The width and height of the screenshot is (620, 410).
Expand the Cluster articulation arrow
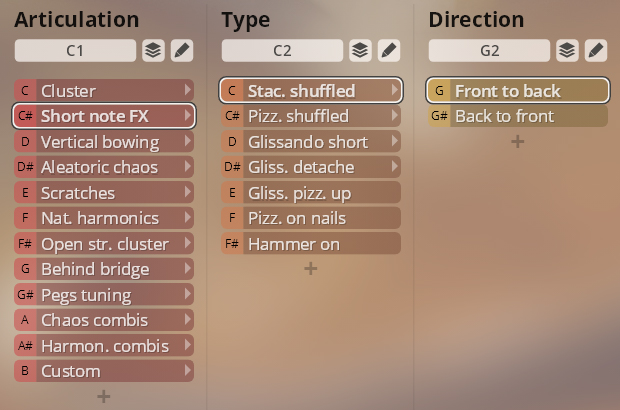[x=188, y=91]
